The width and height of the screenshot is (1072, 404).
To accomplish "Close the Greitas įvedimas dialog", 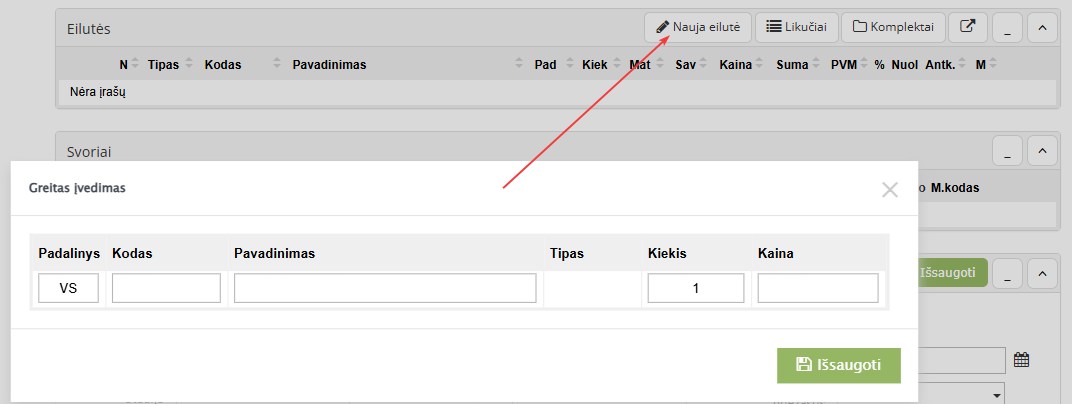I will pos(890,189).
